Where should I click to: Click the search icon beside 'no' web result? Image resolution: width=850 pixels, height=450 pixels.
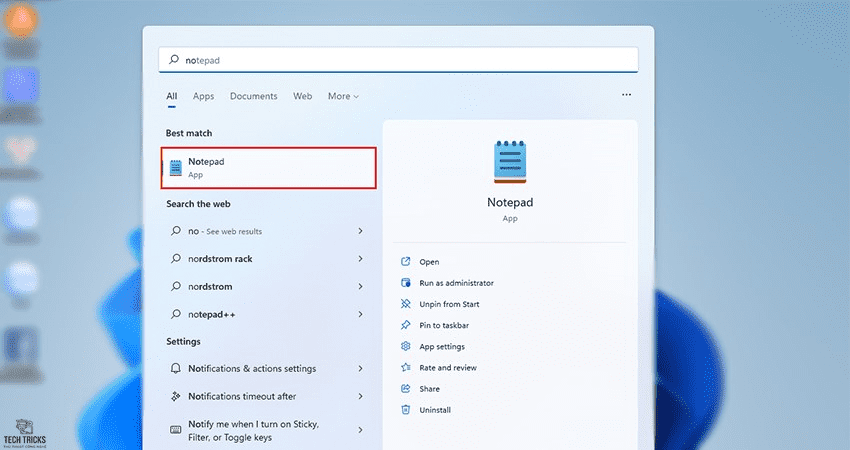176,230
